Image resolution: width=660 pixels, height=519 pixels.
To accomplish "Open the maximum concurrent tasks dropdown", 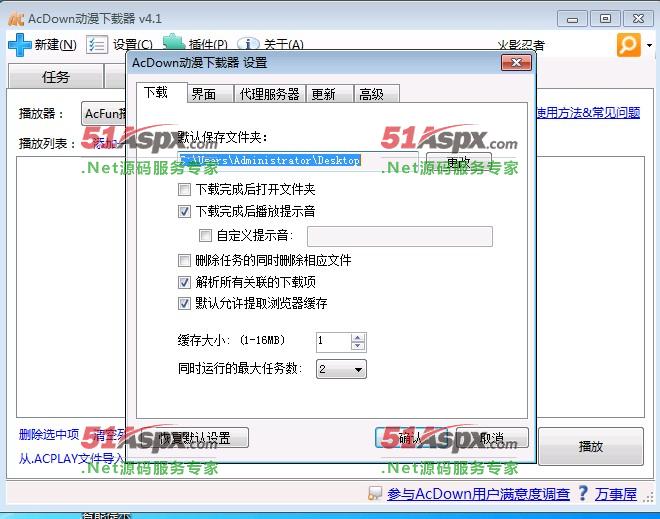I will pyautogui.click(x=341, y=369).
